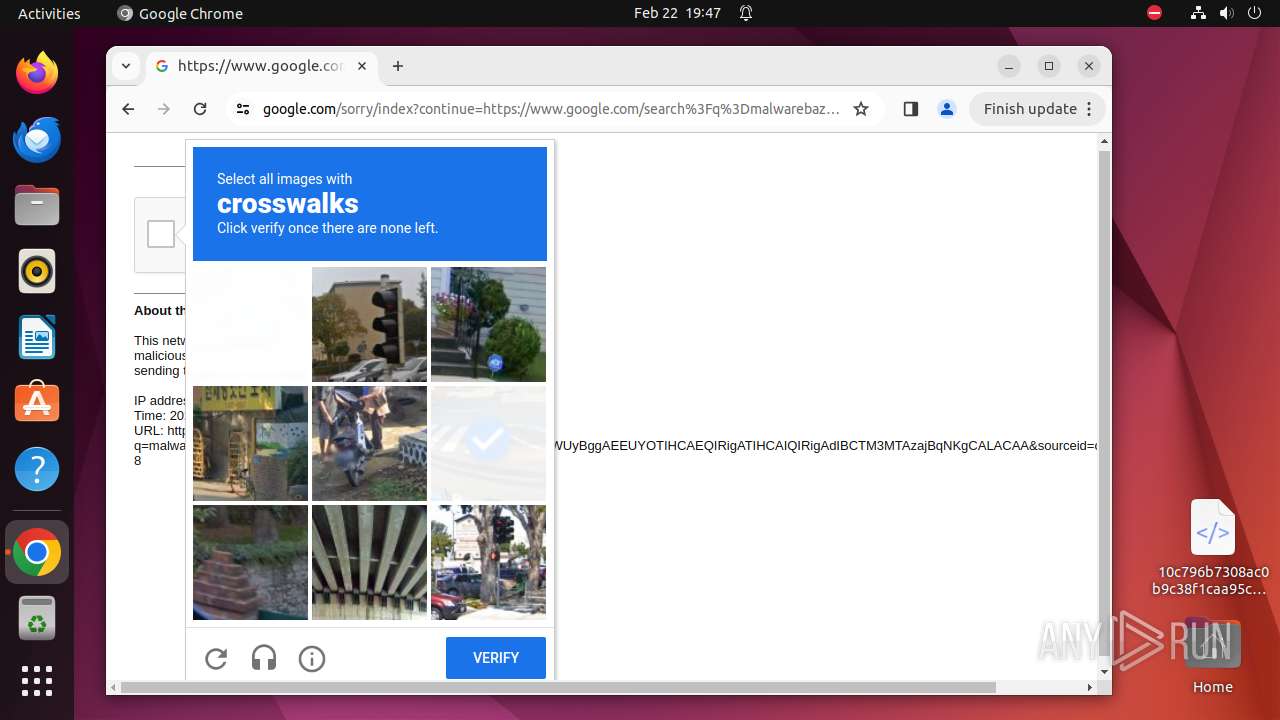Open the Home folder on the desktop
This screenshot has height=720, width=1280.
pyautogui.click(x=1213, y=655)
